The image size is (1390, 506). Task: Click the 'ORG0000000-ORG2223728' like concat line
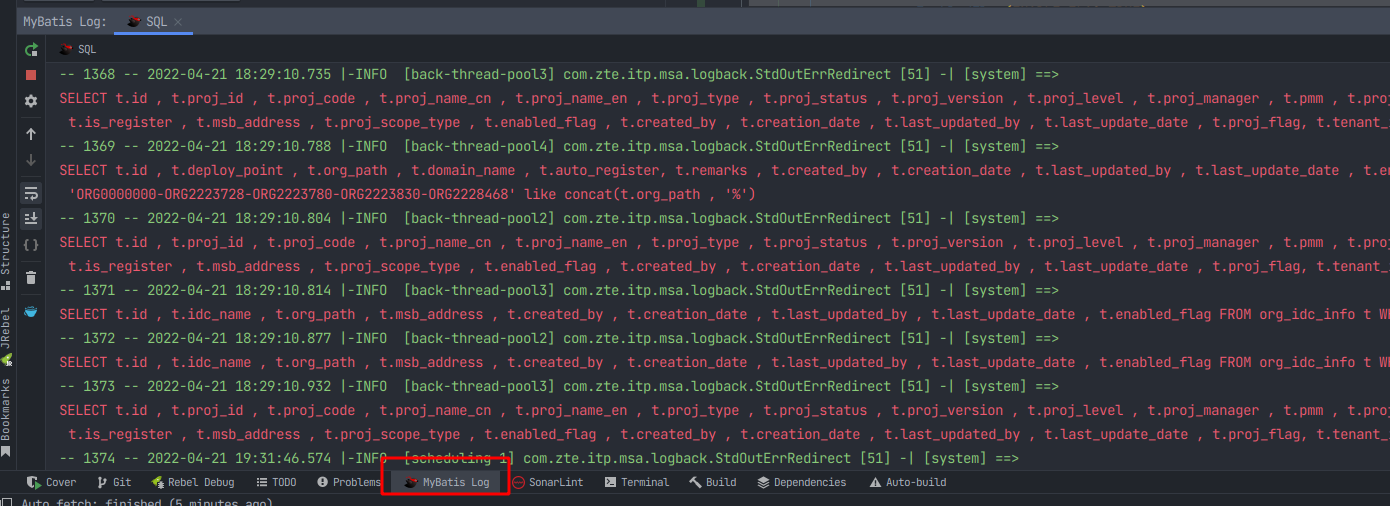(x=412, y=195)
